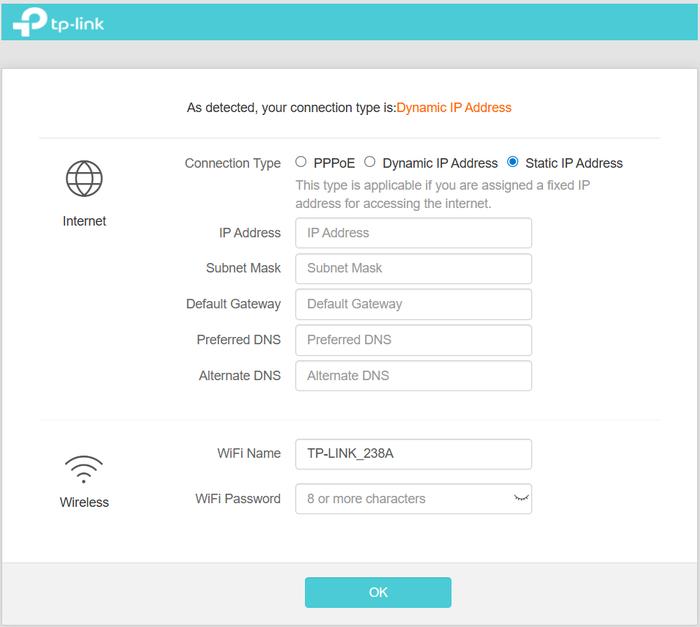Click the Connection Type label
The height and width of the screenshot is (627, 700).
click(233, 163)
